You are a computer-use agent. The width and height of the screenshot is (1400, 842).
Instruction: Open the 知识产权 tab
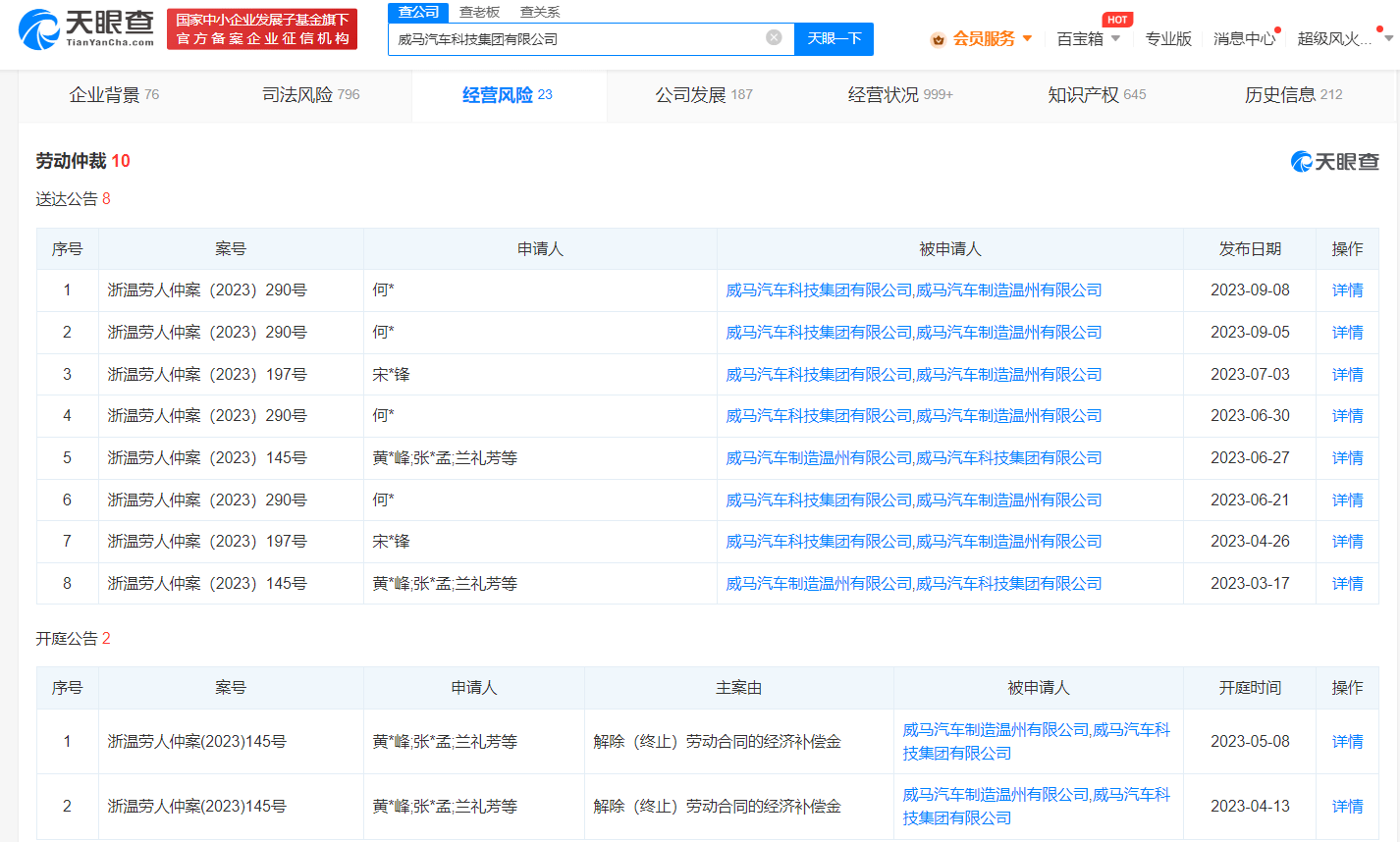tap(1096, 95)
